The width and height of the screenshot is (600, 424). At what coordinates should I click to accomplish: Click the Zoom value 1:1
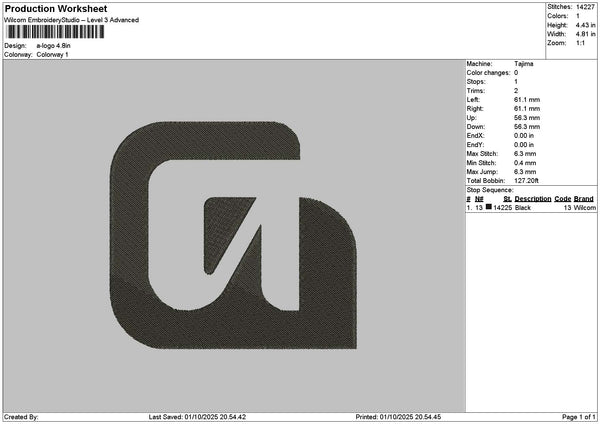(580, 43)
